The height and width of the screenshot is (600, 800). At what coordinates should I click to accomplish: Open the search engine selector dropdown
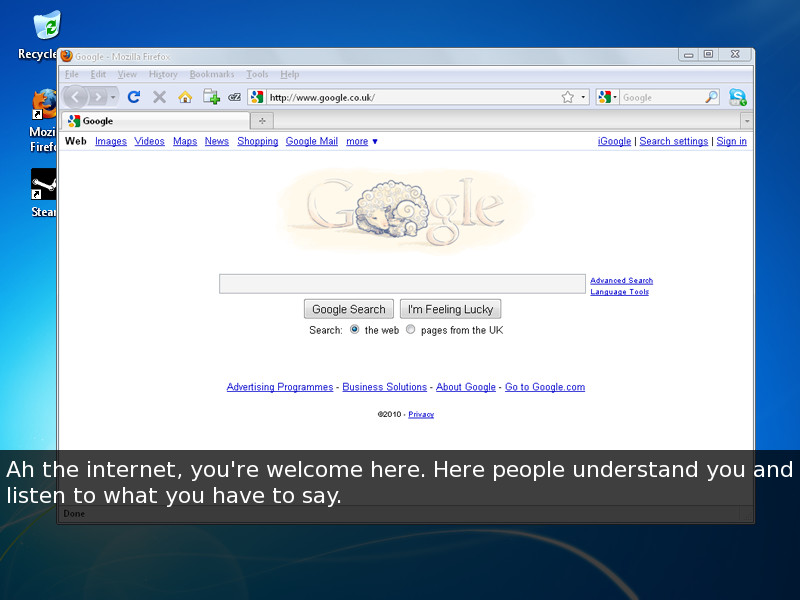pyautogui.click(x=608, y=97)
